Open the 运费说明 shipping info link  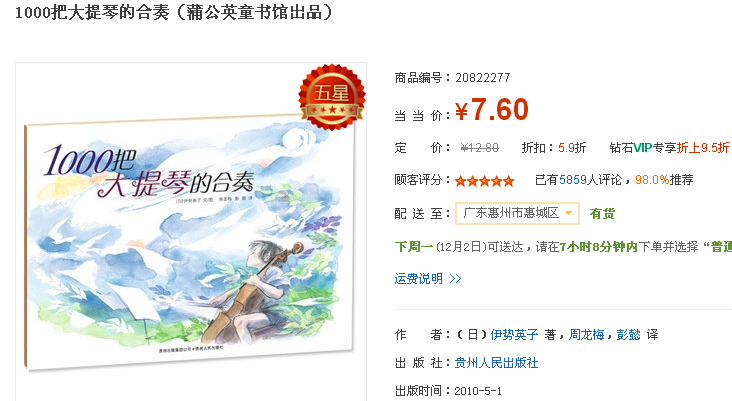[x=418, y=279]
